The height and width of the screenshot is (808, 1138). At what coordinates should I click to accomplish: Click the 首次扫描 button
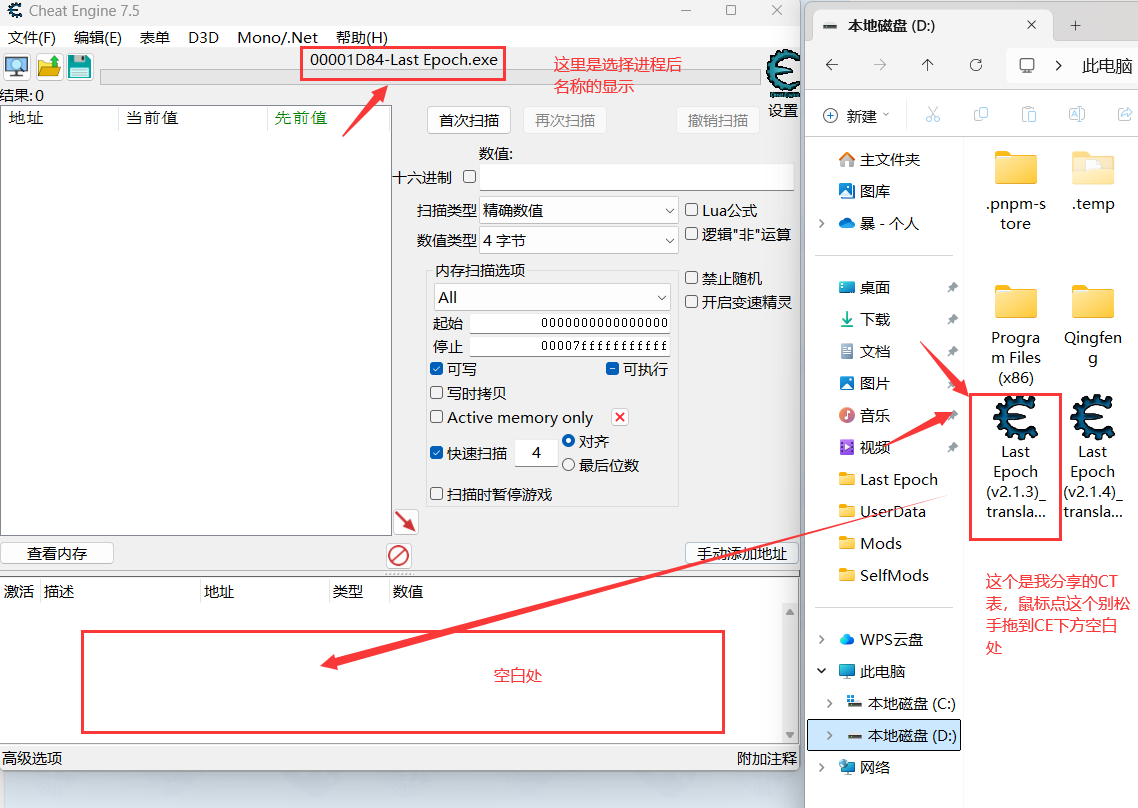469,121
